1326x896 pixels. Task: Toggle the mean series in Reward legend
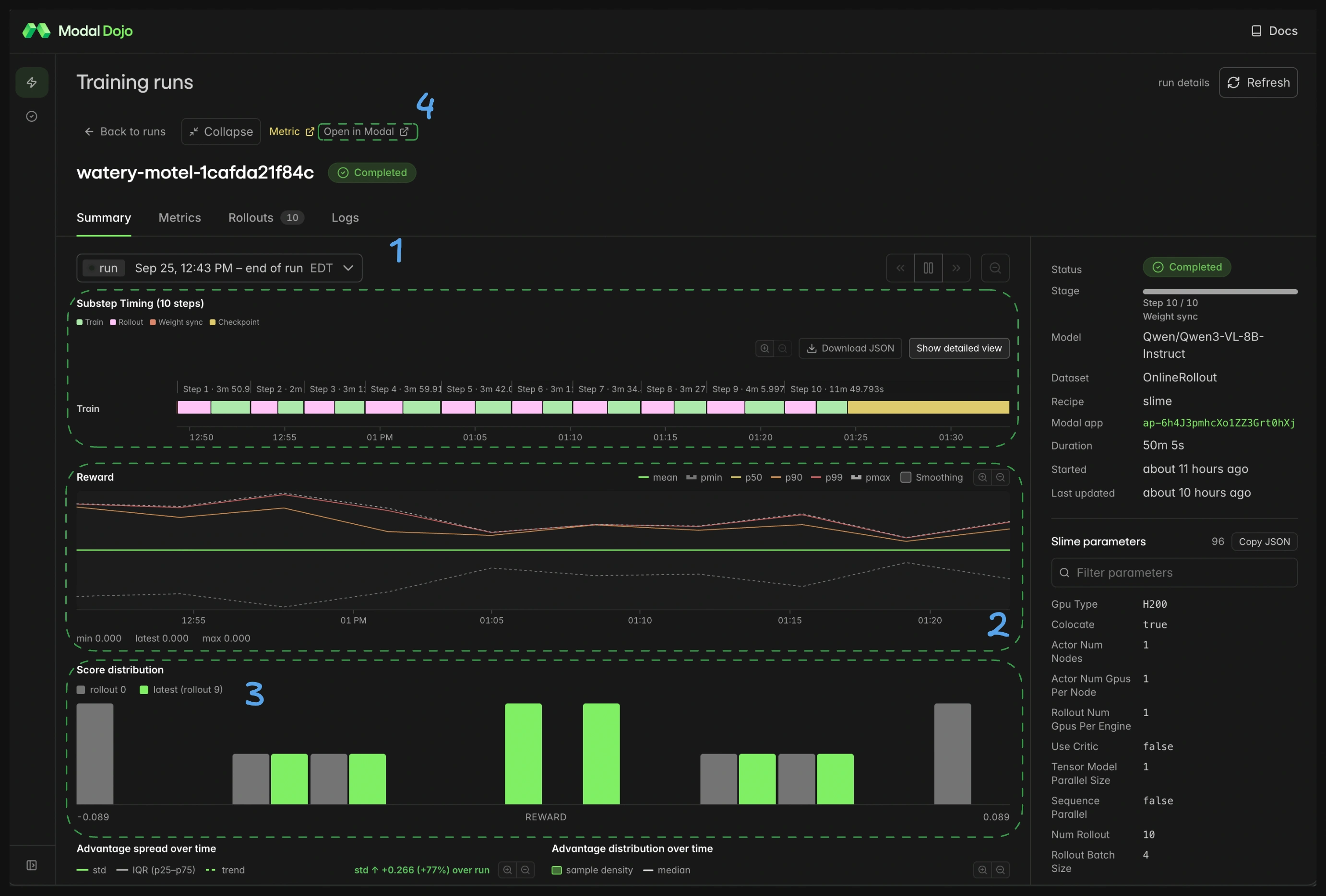(x=658, y=477)
